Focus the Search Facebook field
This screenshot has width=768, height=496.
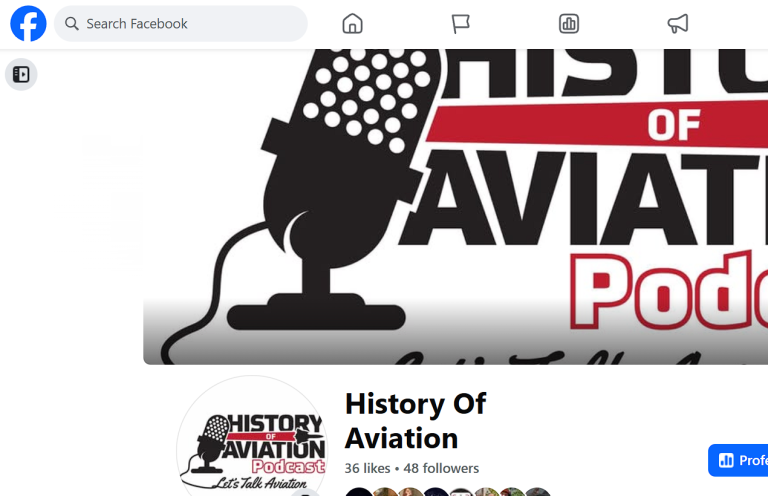click(181, 24)
